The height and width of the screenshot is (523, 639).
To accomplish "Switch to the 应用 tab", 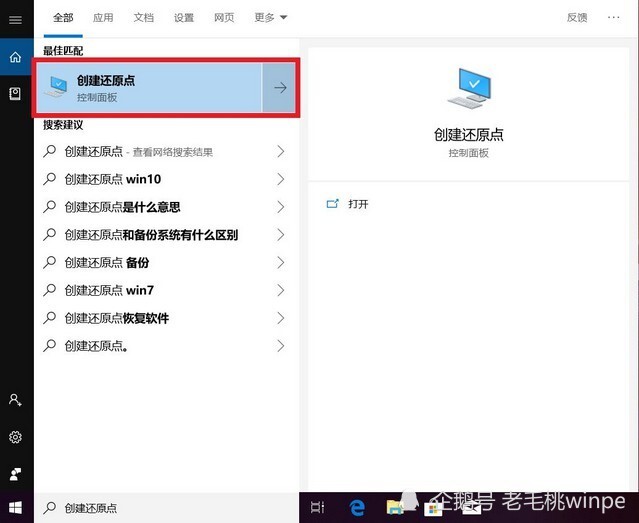I will point(103,18).
